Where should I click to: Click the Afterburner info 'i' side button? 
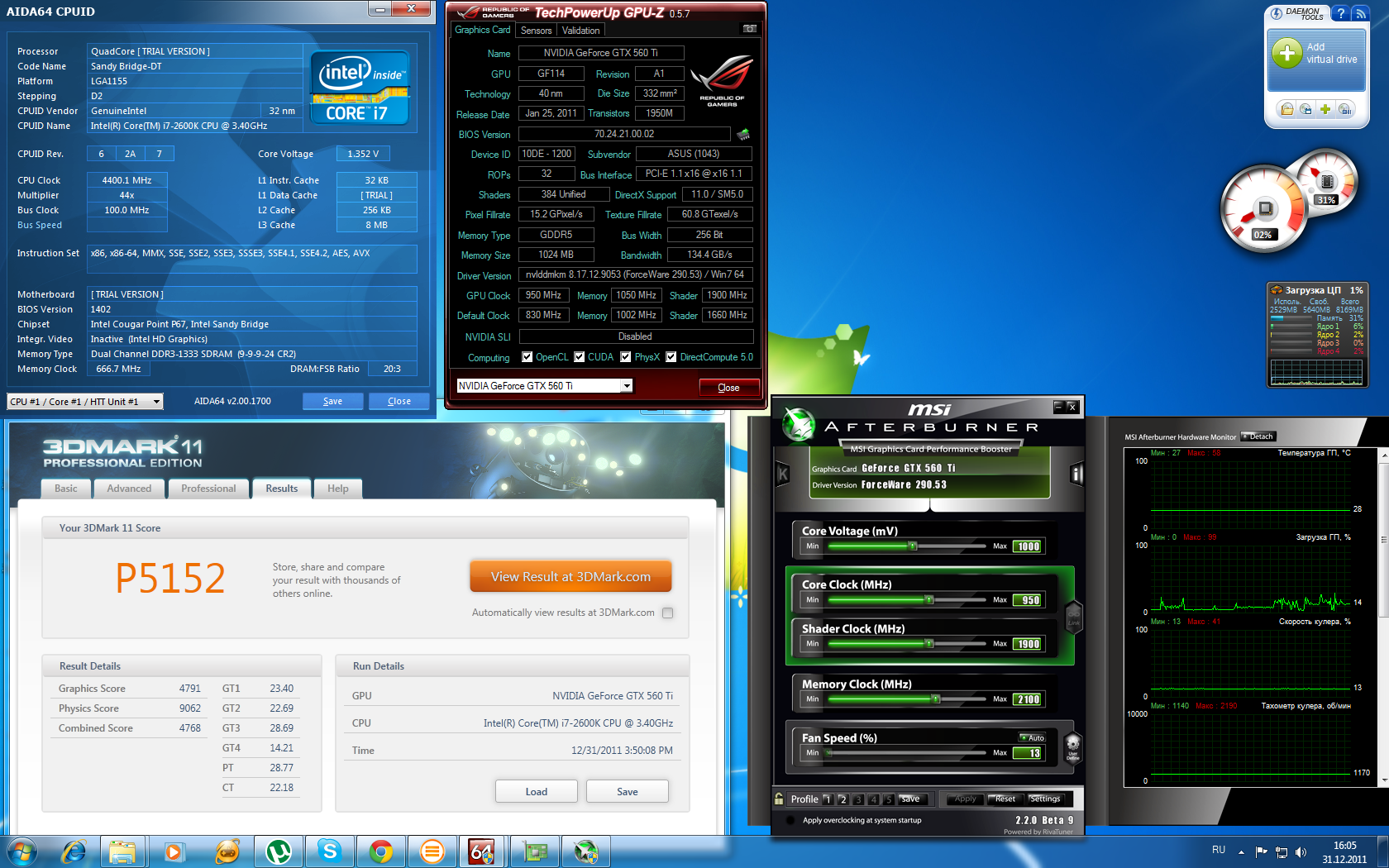[x=1076, y=475]
